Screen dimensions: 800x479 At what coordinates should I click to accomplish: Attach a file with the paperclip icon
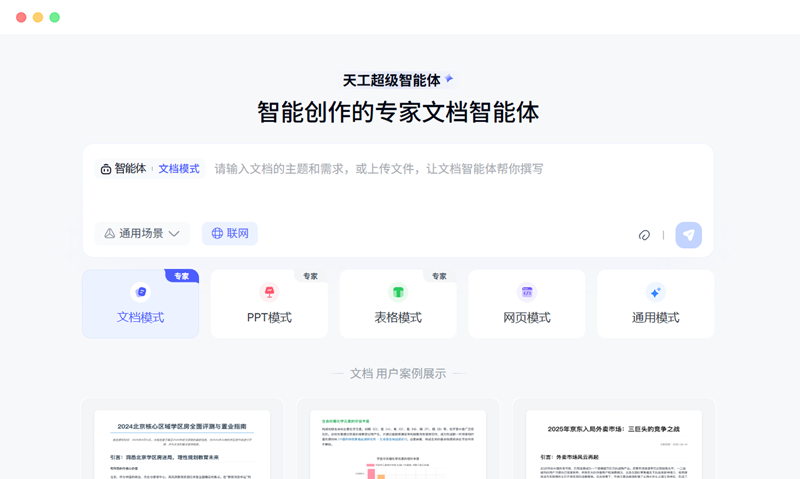point(644,235)
